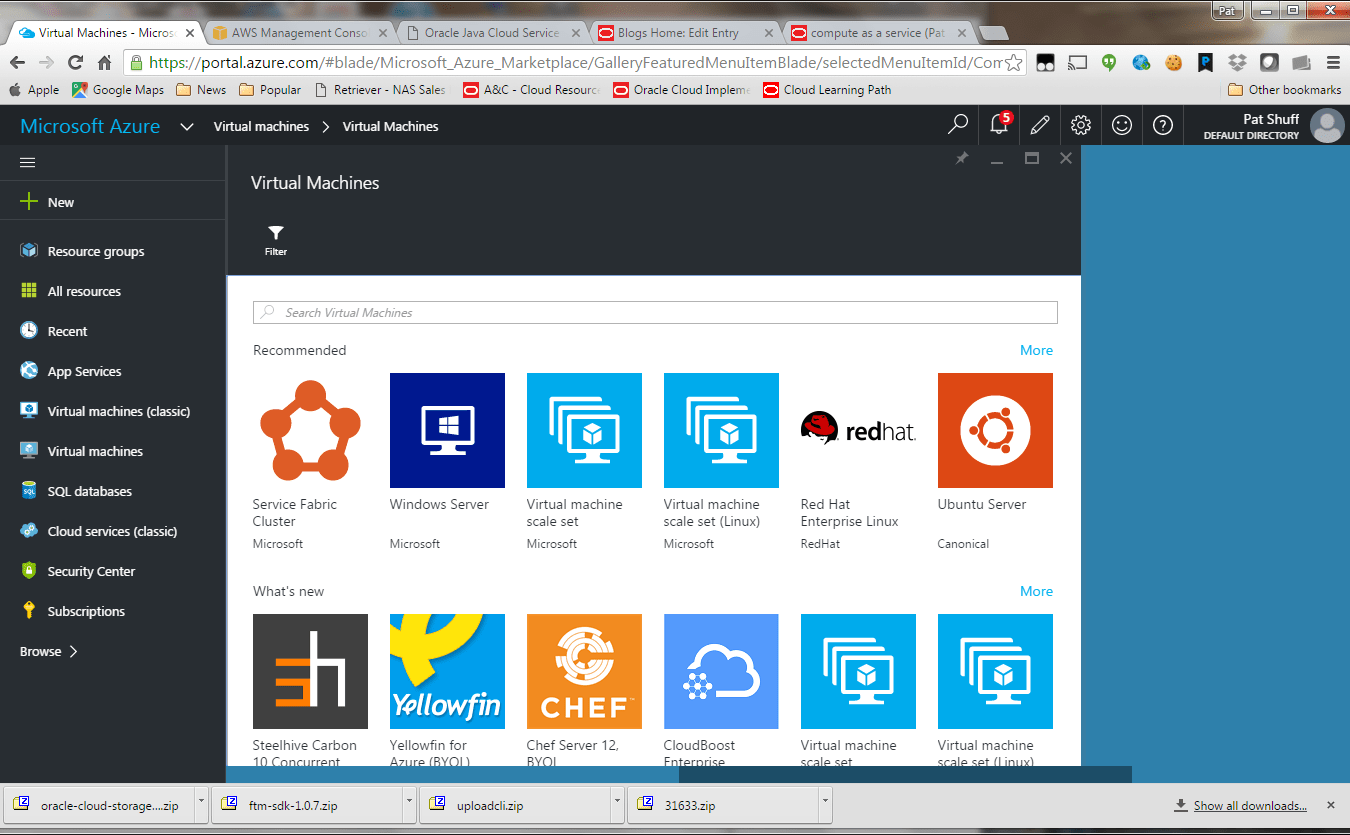Screen dimensions: 1350x835
Task: Toggle the Azure sidebar hamburger menu
Action: click(28, 162)
